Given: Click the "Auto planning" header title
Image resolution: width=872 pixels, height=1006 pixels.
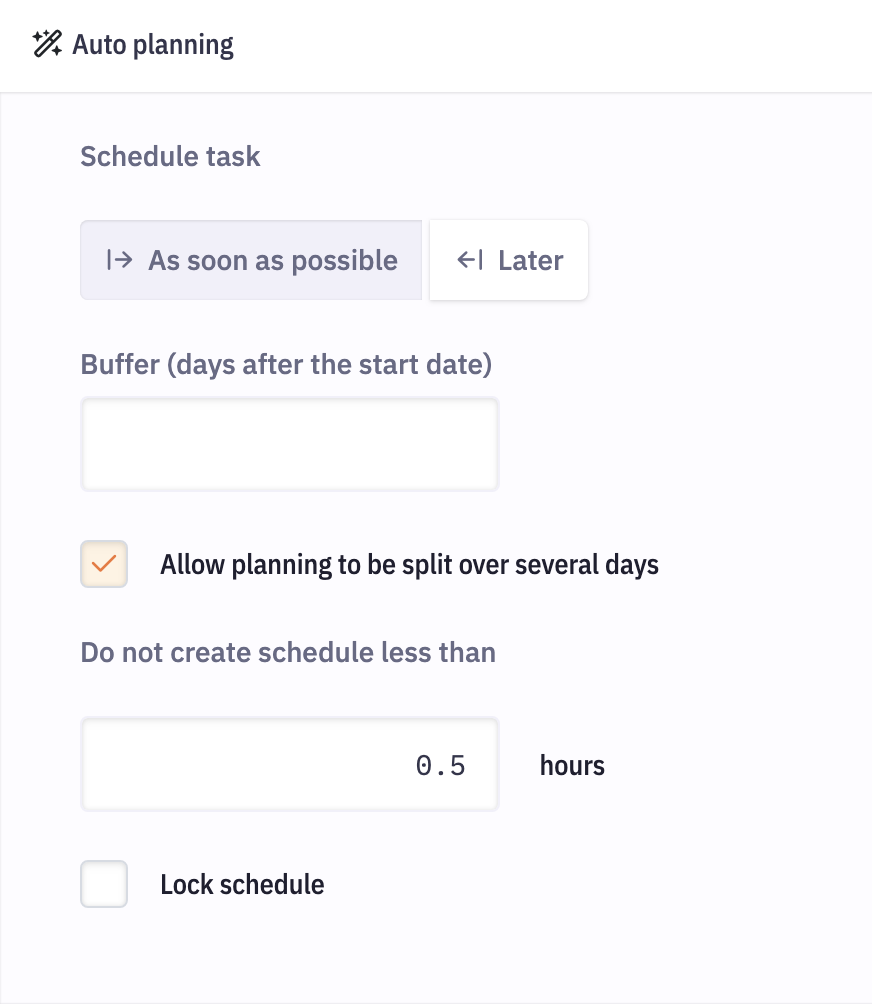Looking at the screenshot, I should point(153,45).
